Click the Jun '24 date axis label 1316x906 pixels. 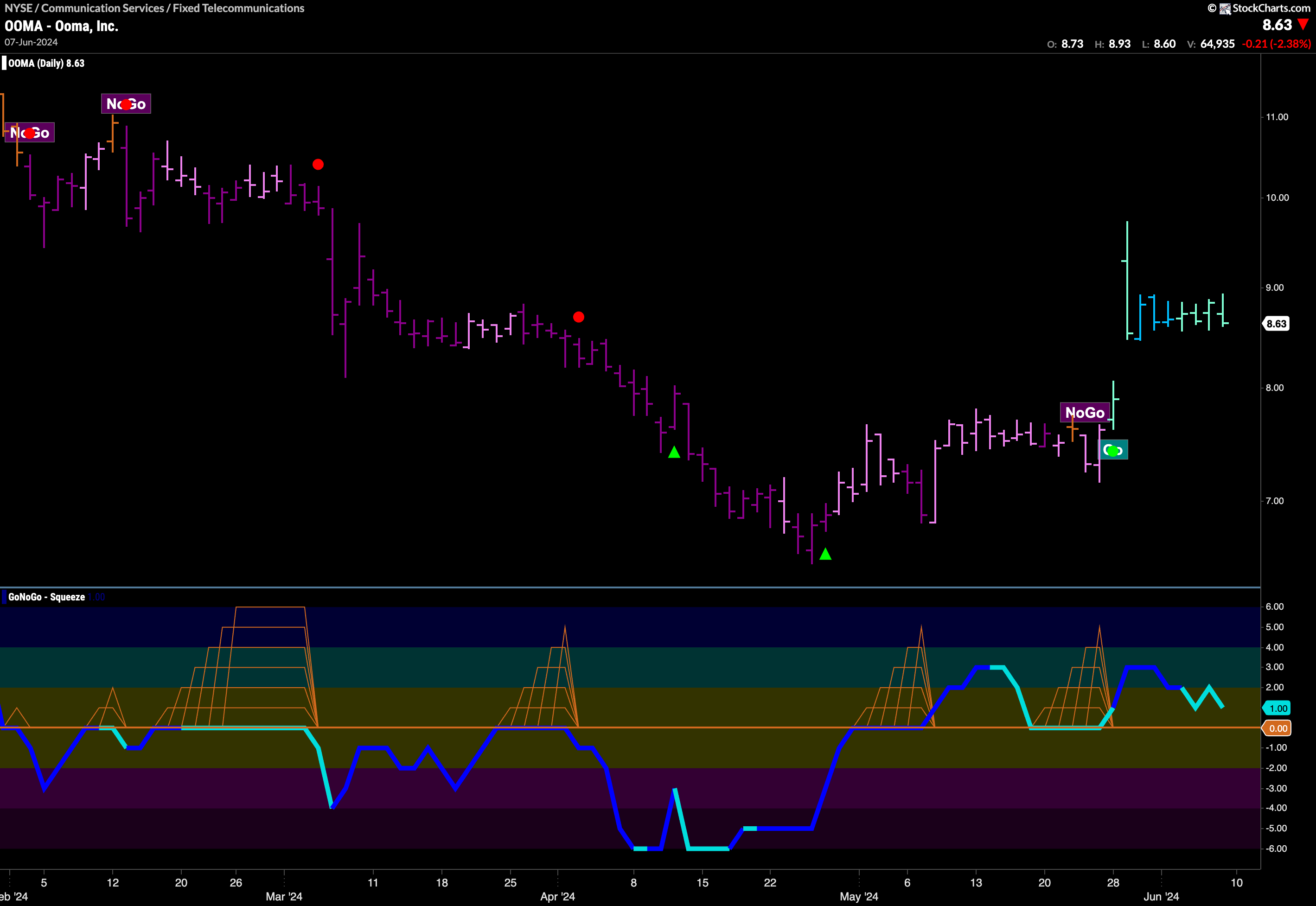pyautogui.click(x=1161, y=897)
